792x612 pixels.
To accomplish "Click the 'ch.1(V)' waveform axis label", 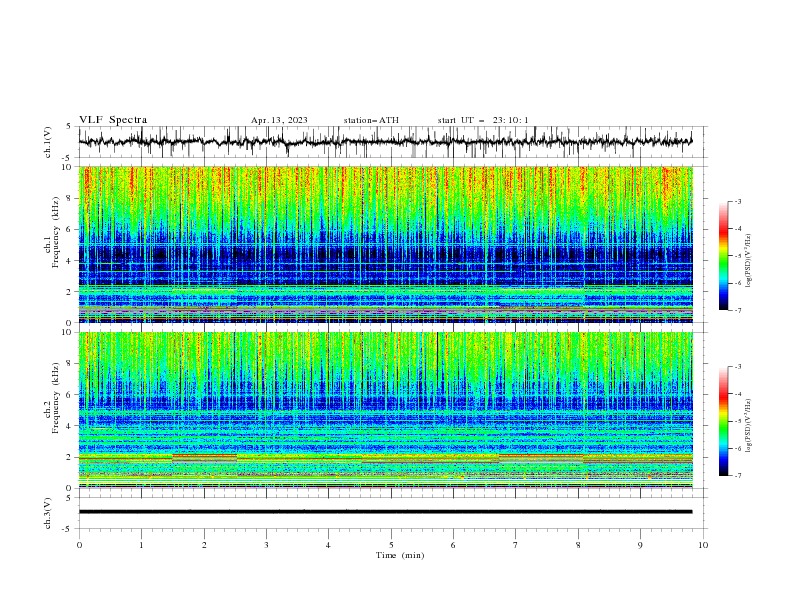I will tap(48, 142).
